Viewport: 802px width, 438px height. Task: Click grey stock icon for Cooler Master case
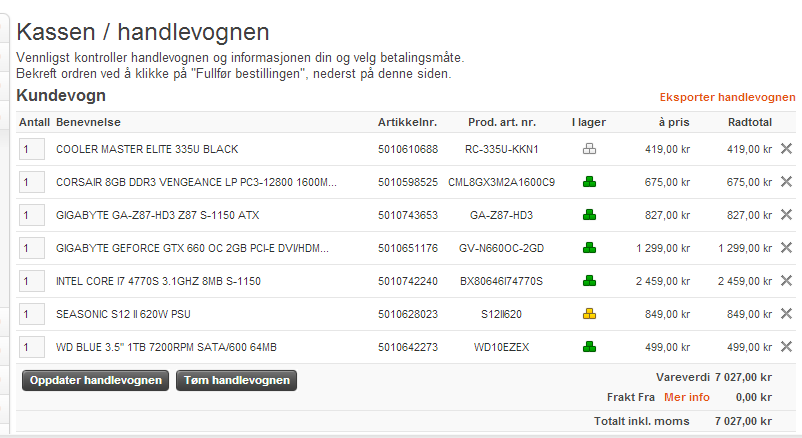[x=589, y=149]
